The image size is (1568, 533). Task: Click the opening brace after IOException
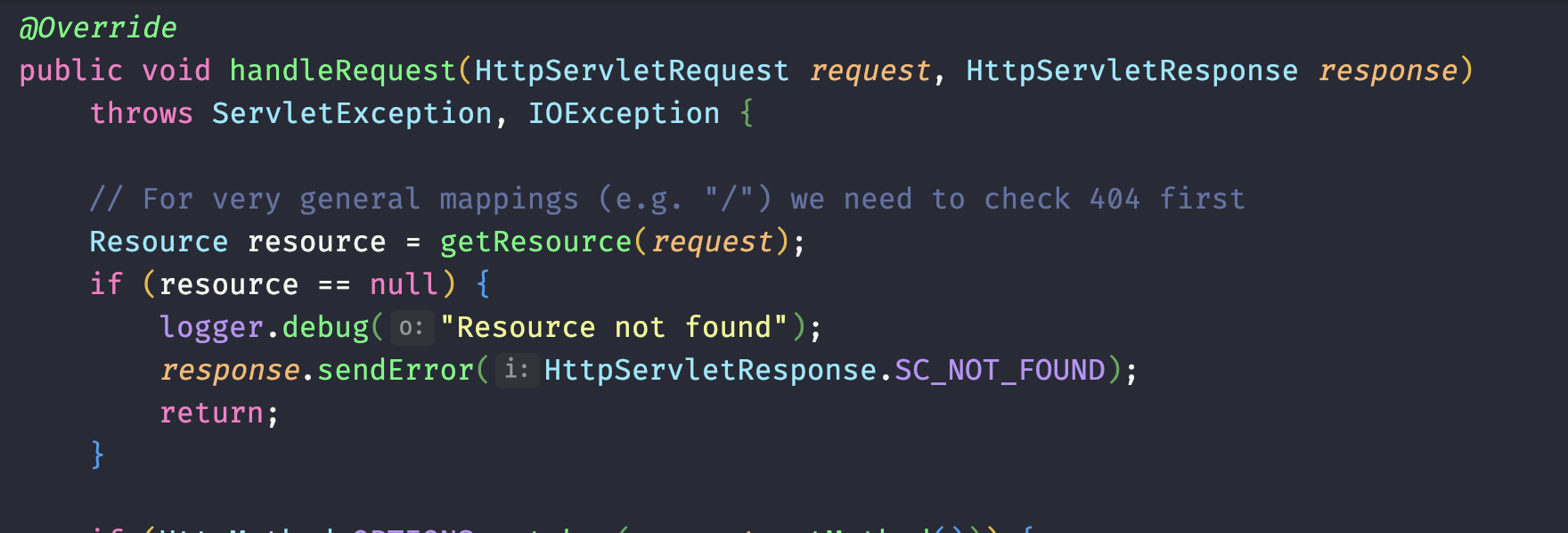click(747, 113)
